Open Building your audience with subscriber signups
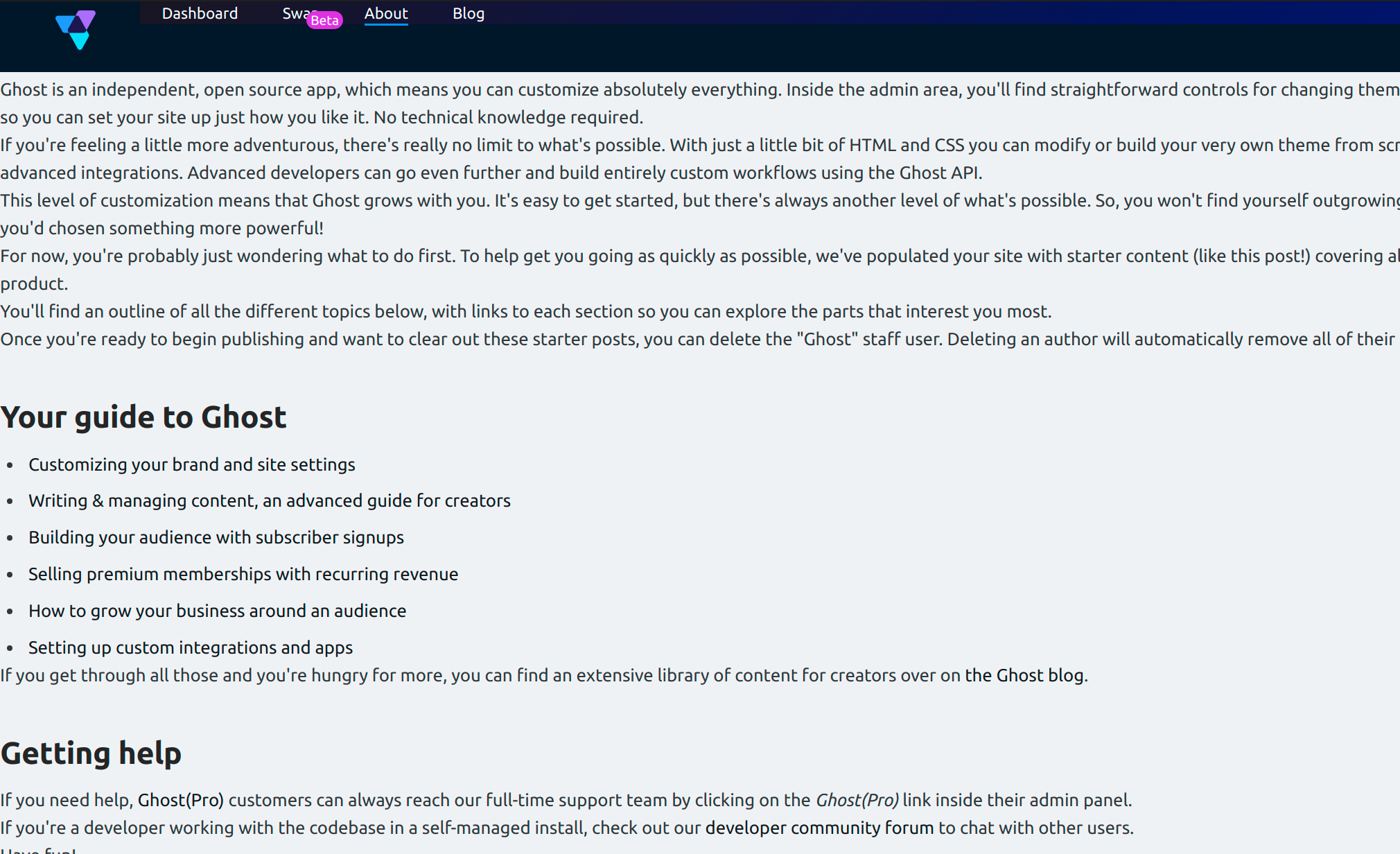Viewport: 1400px width, 854px height. pos(216,537)
